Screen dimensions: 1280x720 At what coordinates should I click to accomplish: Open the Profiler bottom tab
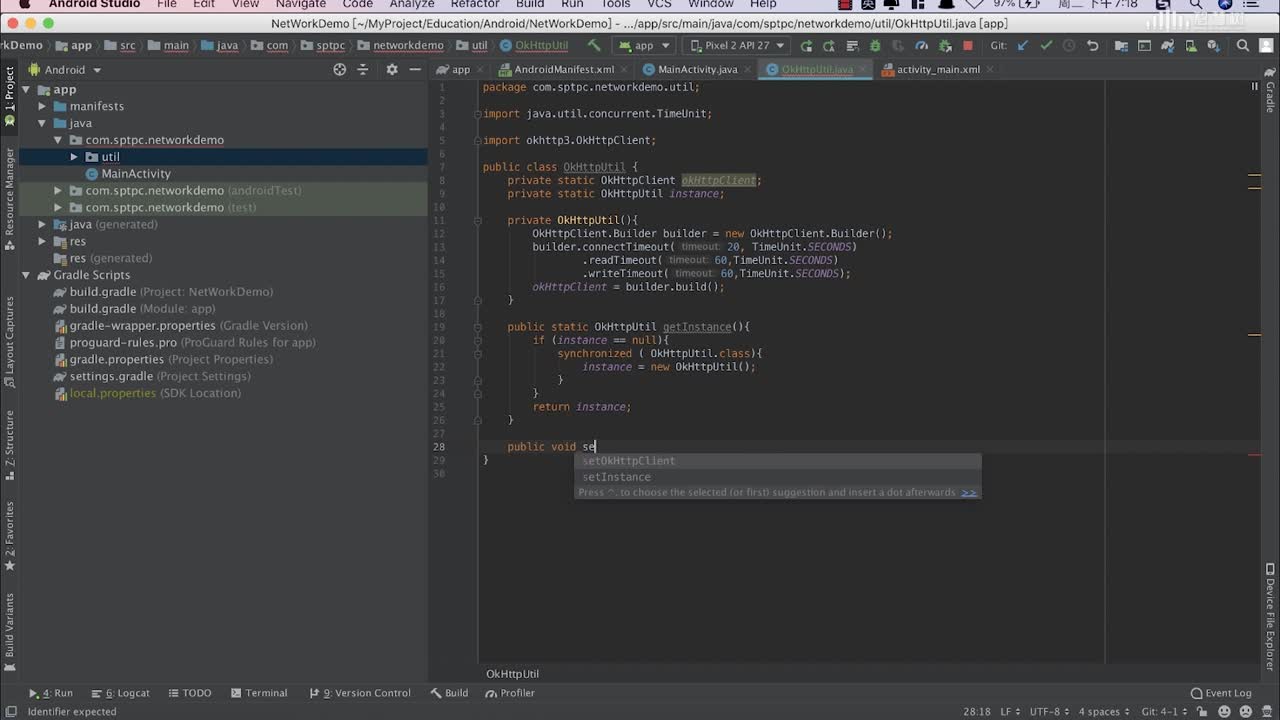coord(509,693)
